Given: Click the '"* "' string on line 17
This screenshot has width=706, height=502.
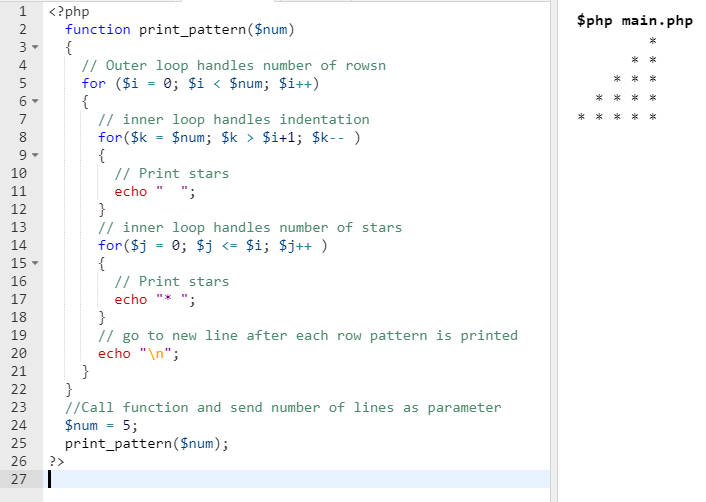Looking at the screenshot, I should pos(172,299).
